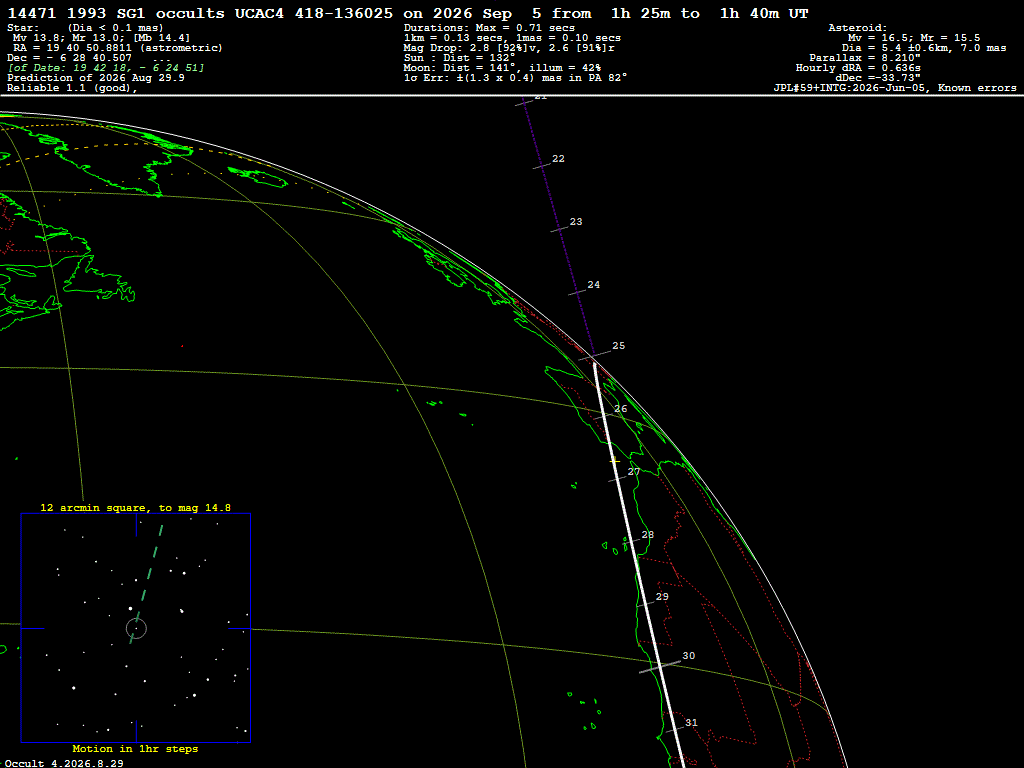Screen dimensions: 1024x768
Task: Select the minute 29 tick mark
Action: tap(662, 596)
